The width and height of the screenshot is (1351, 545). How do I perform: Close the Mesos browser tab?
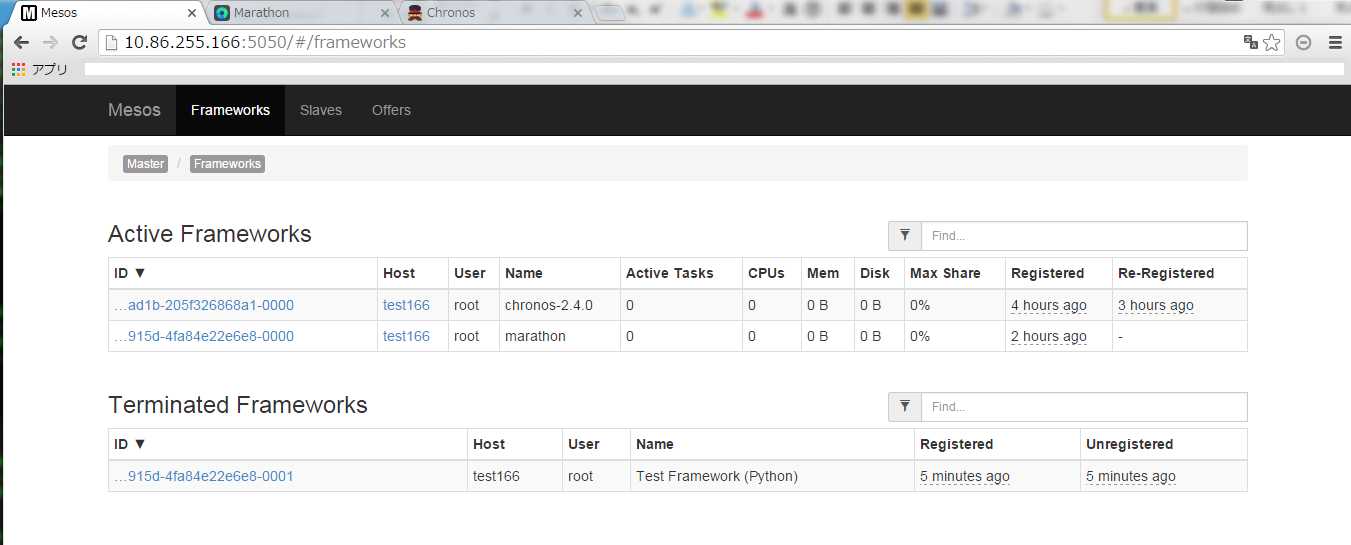pyautogui.click(x=192, y=13)
